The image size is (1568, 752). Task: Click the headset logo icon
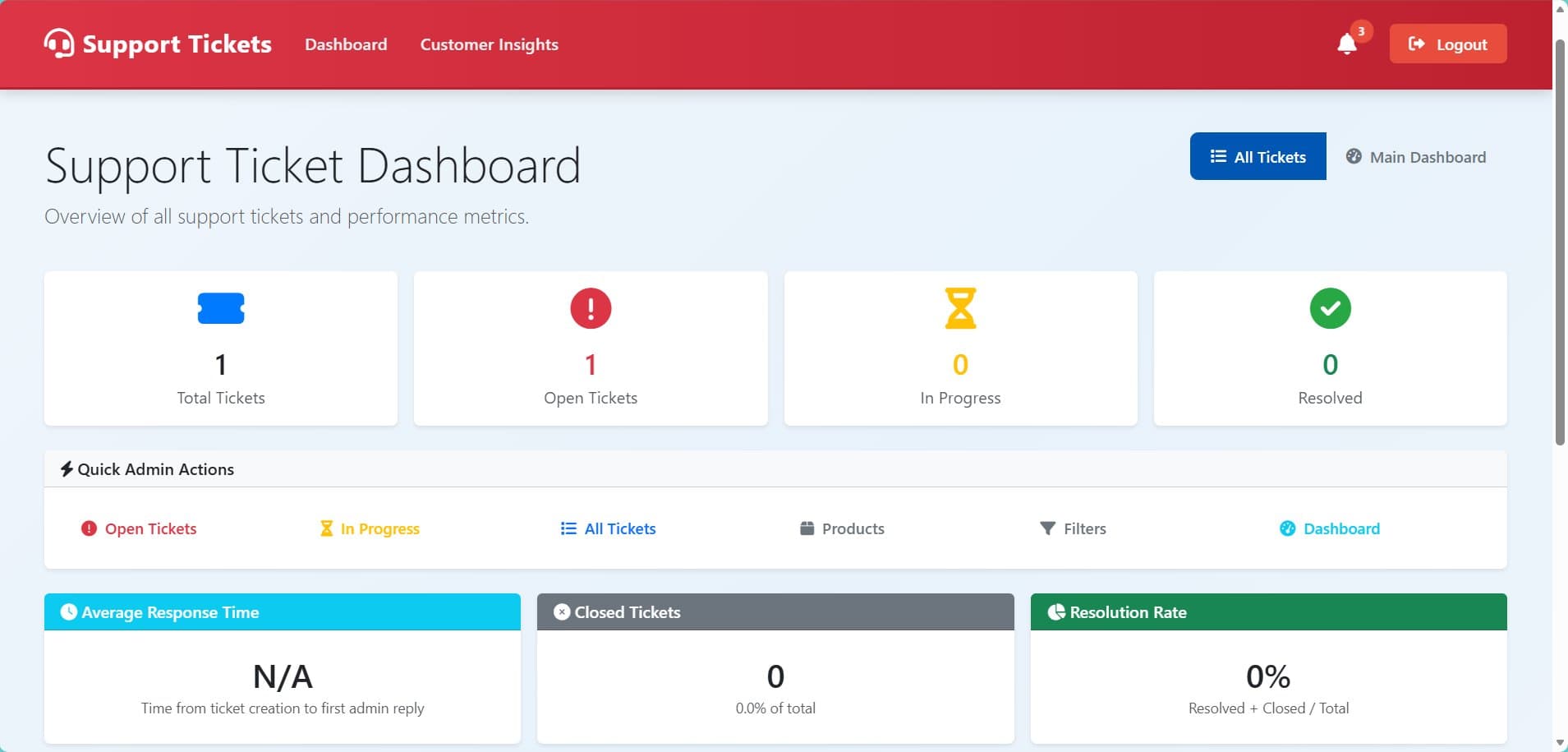59,44
